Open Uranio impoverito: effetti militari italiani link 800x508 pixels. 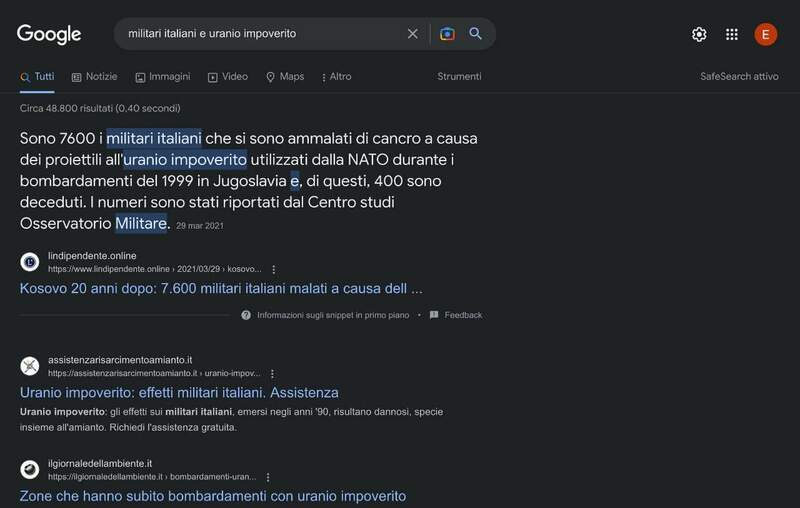(179, 392)
